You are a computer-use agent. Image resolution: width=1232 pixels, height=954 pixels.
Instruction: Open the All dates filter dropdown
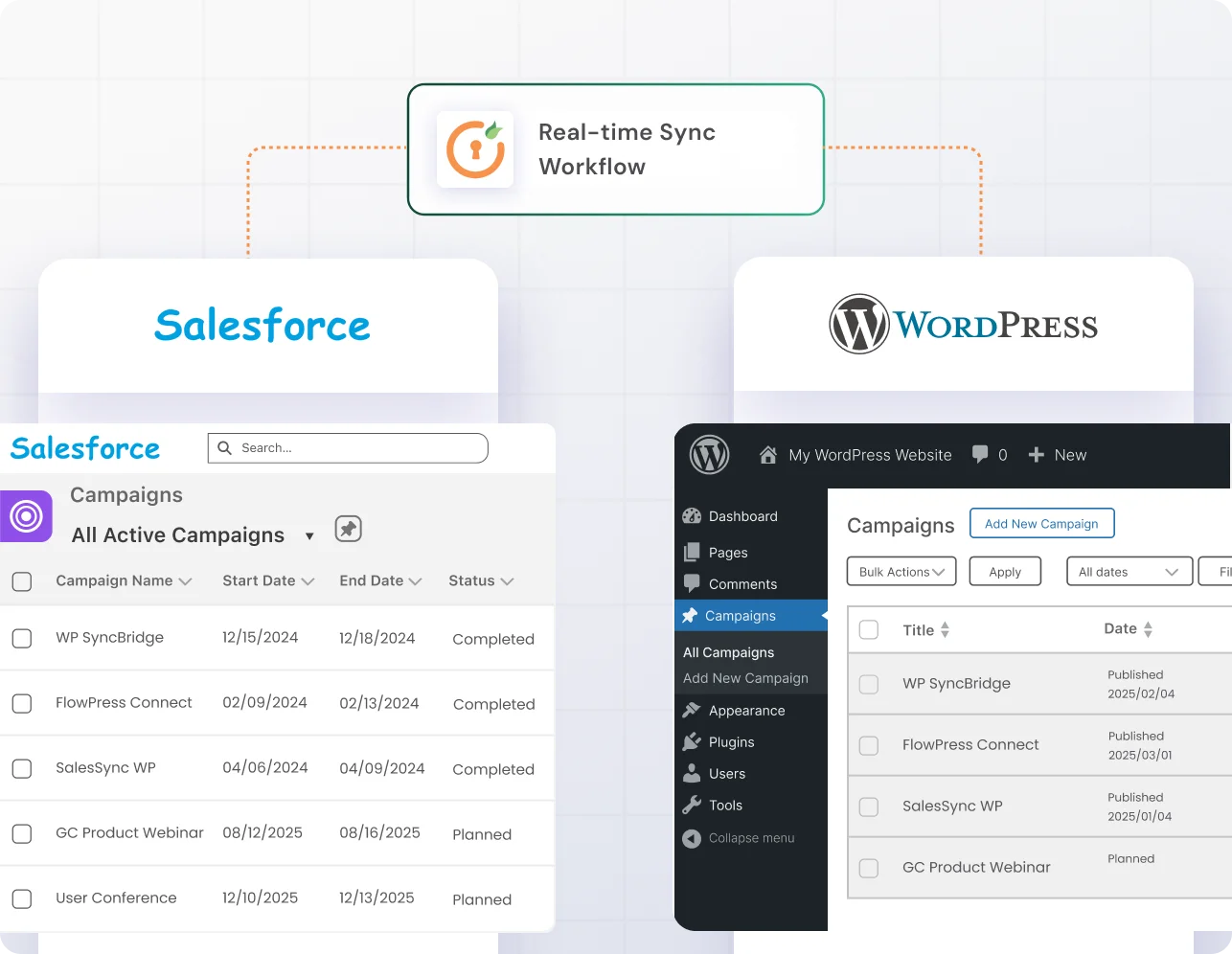coord(1129,571)
